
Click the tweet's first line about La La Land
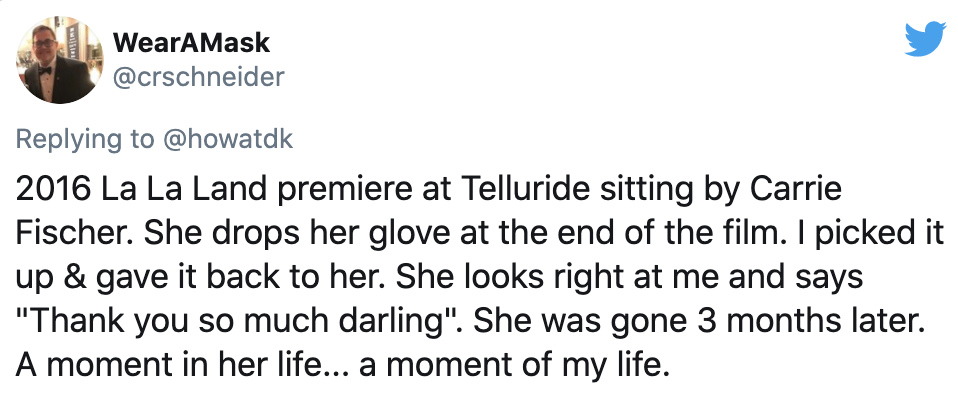point(428,190)
